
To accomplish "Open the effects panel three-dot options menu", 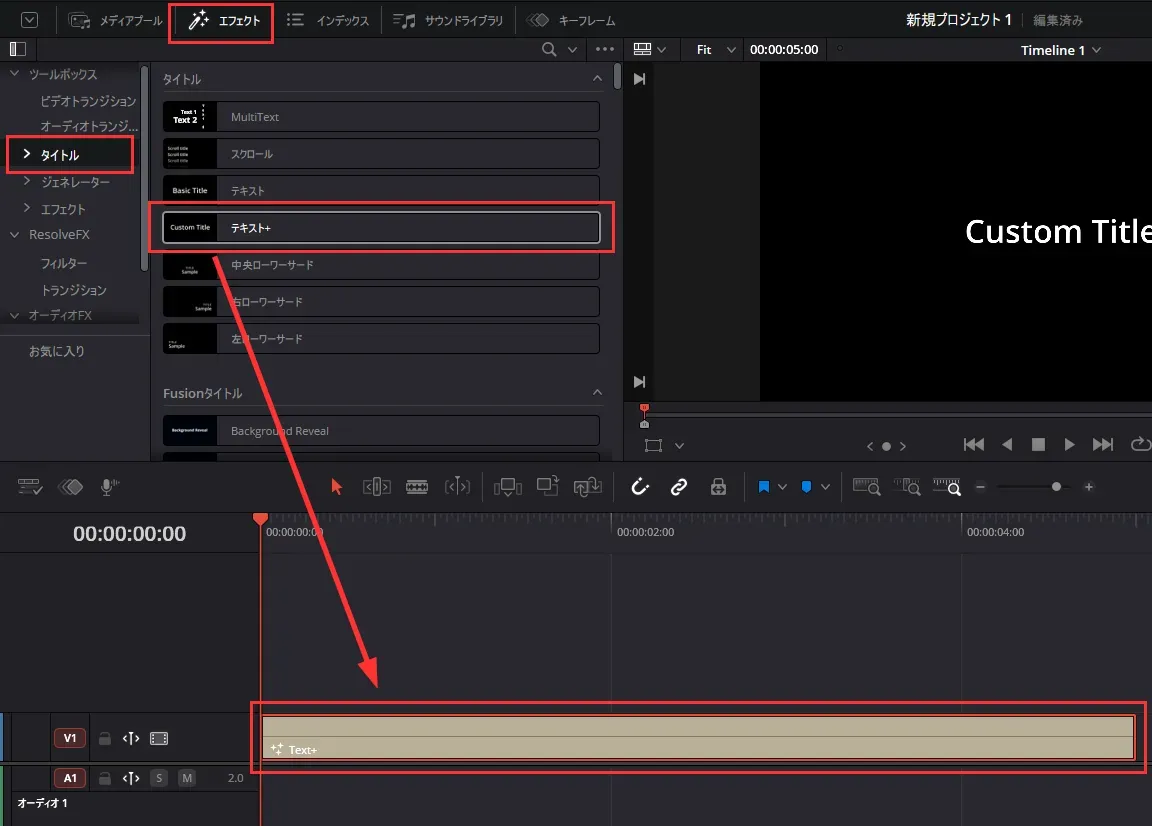I will 605,49.
